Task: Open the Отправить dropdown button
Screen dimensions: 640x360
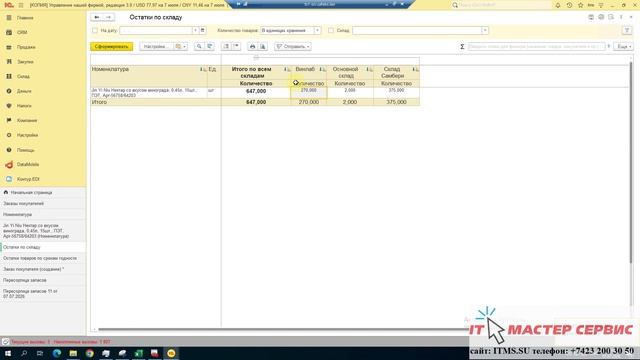Action: (293, 47)
